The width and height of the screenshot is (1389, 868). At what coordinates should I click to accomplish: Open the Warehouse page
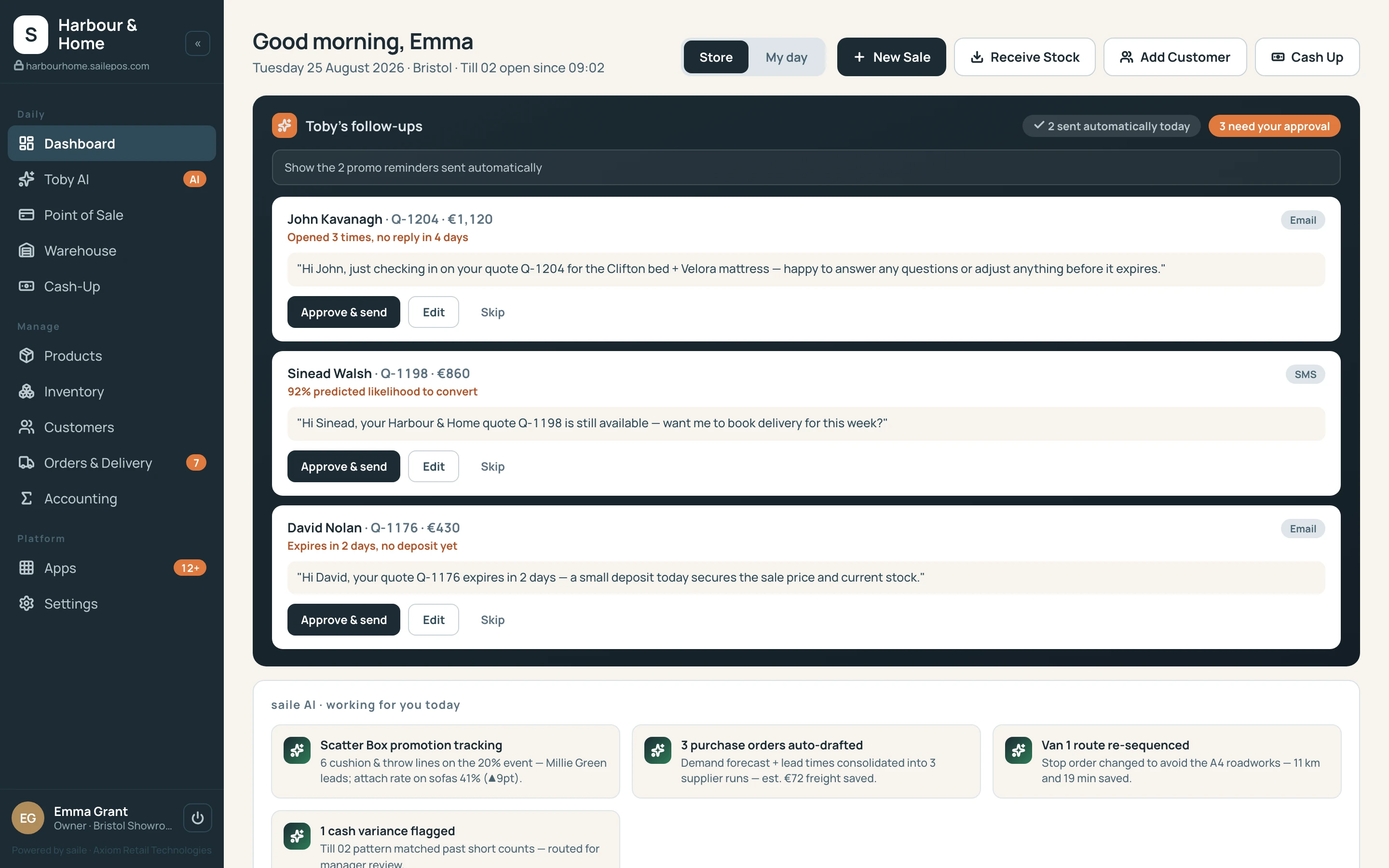(112, 250)
